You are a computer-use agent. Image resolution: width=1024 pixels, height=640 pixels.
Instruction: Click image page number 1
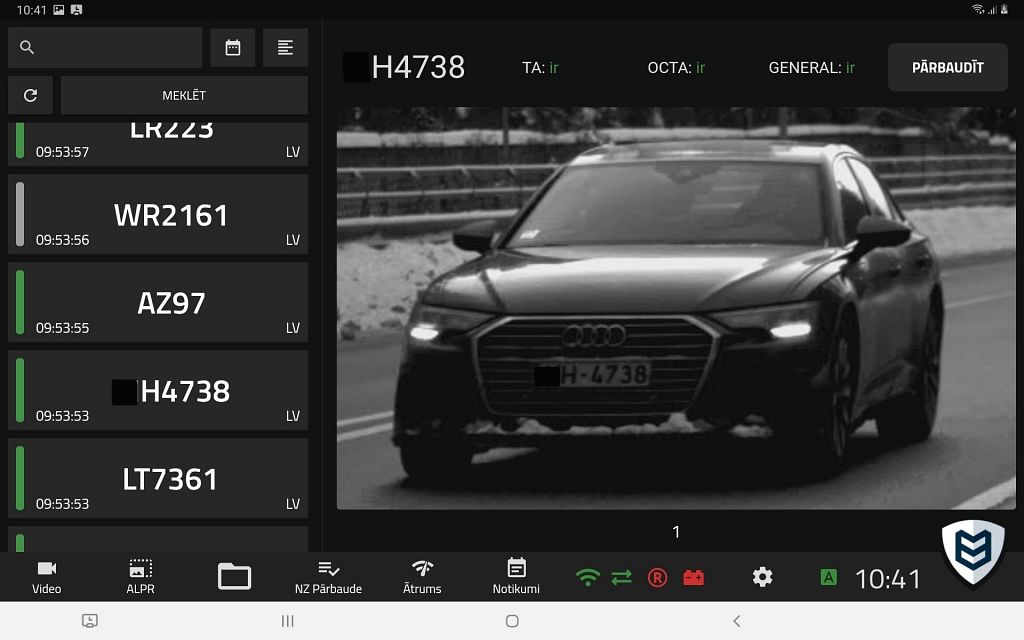tap(676, 532)
